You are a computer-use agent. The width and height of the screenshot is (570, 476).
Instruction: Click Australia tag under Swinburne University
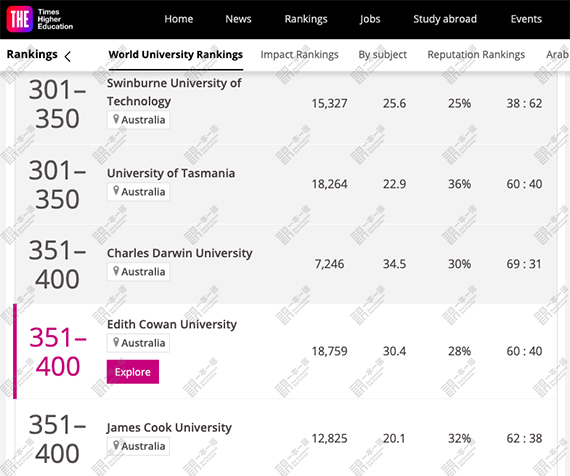coord(138,120)
